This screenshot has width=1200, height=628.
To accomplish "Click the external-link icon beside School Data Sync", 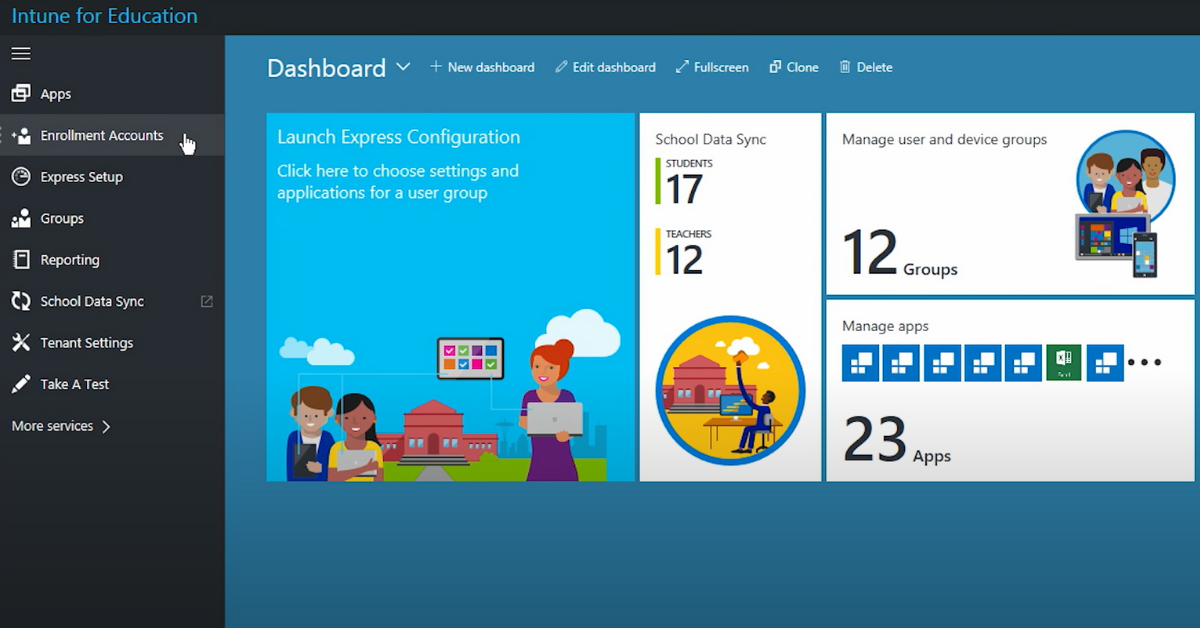I will point(207,301).
